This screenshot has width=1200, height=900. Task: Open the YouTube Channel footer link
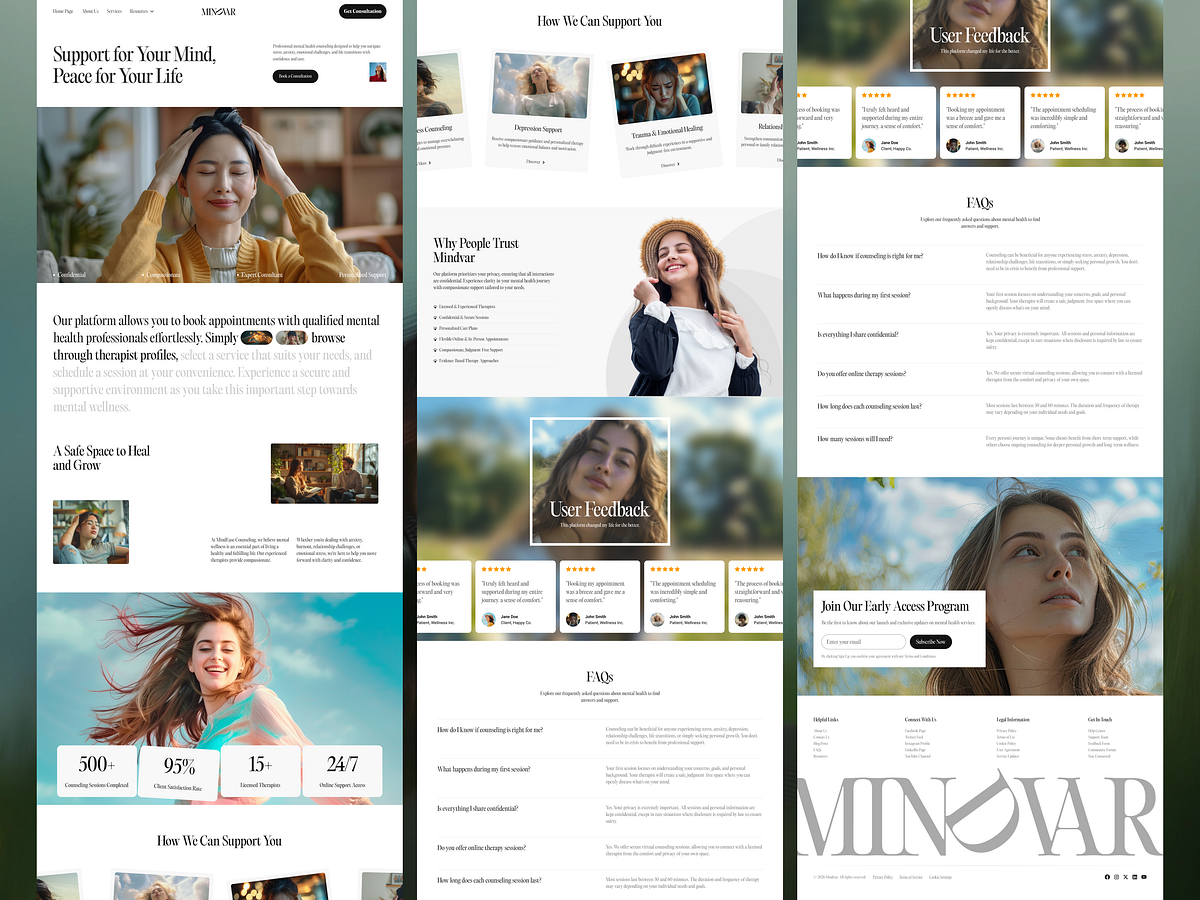(x=918, y=756)
